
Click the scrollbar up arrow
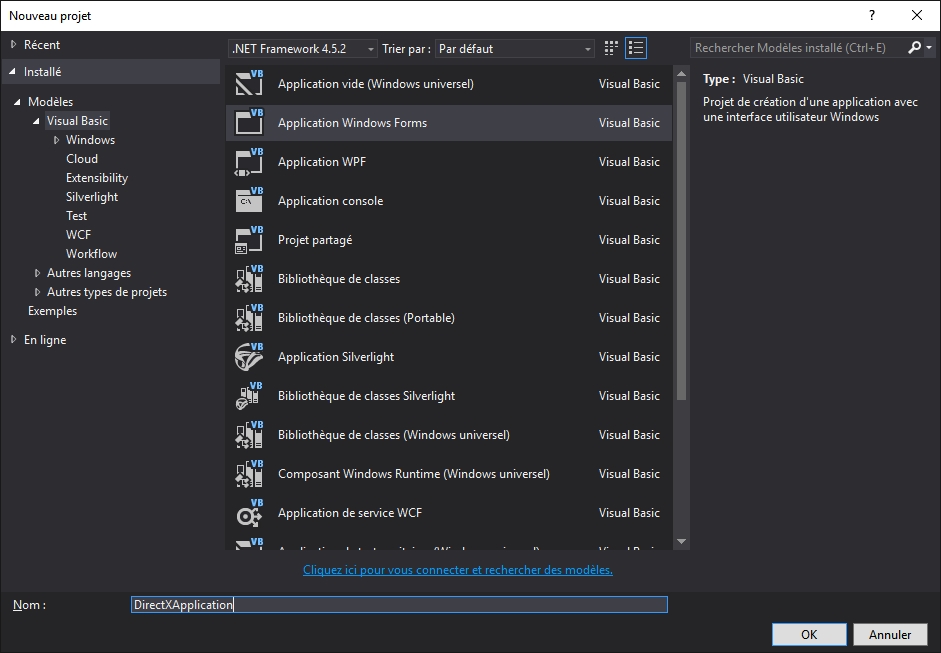[x=681, y=74]
